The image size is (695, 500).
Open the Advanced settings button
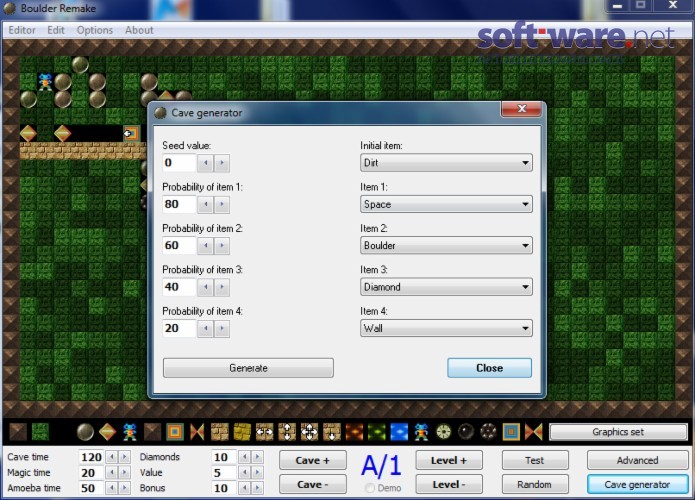tap(637, 460)
